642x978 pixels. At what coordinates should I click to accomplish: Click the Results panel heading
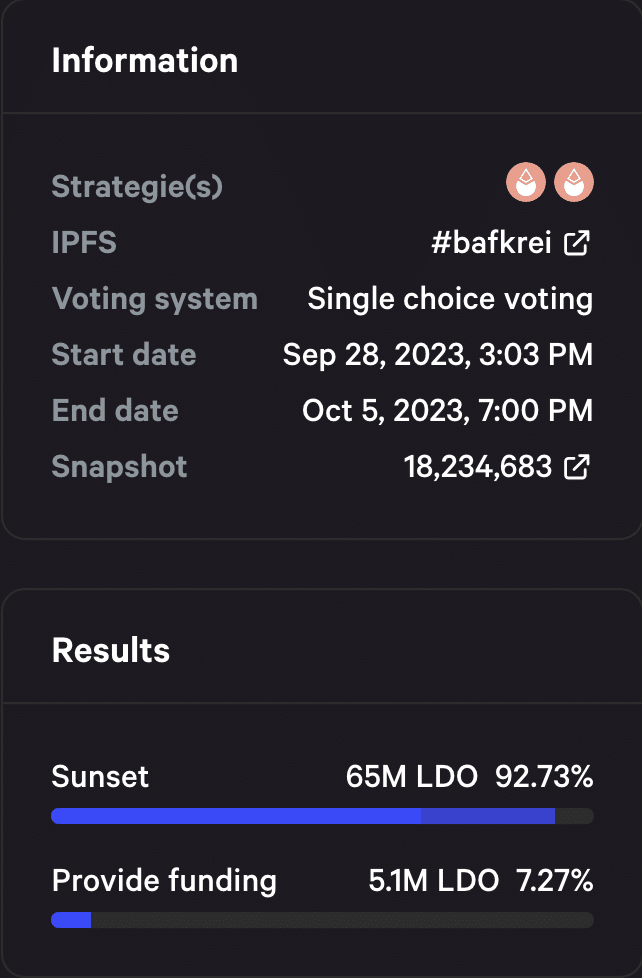111,651
